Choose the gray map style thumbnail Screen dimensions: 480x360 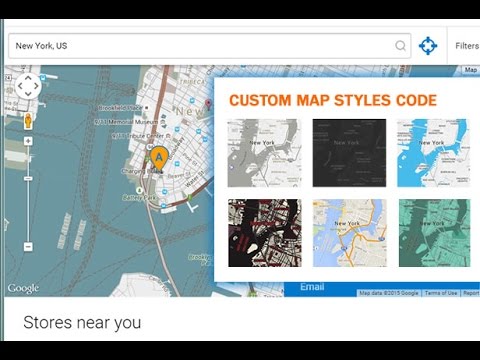(x=264, y=153)
